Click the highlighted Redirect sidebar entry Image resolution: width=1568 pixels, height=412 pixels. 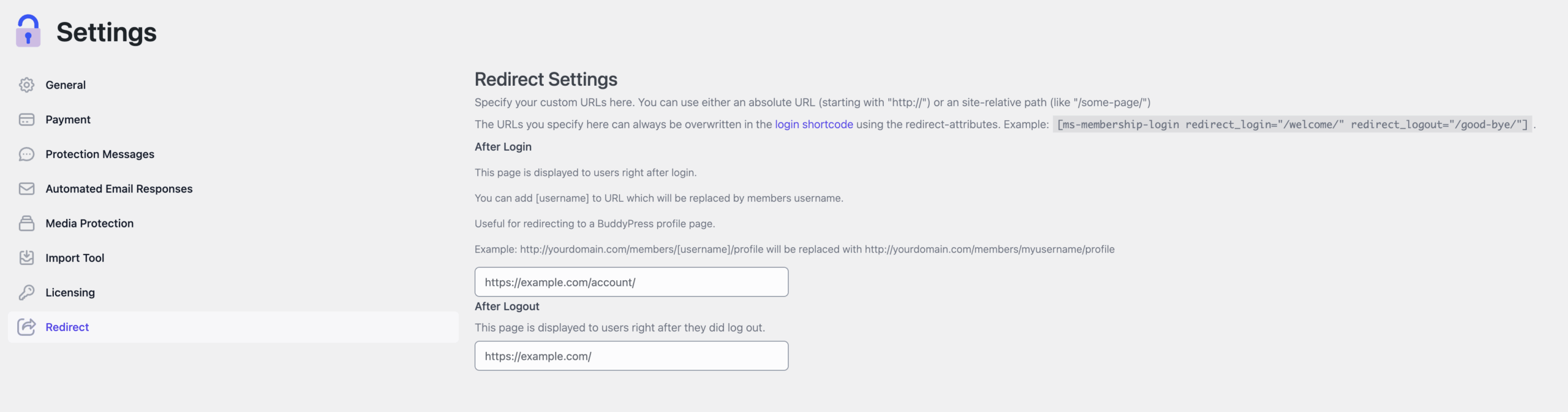67,327
